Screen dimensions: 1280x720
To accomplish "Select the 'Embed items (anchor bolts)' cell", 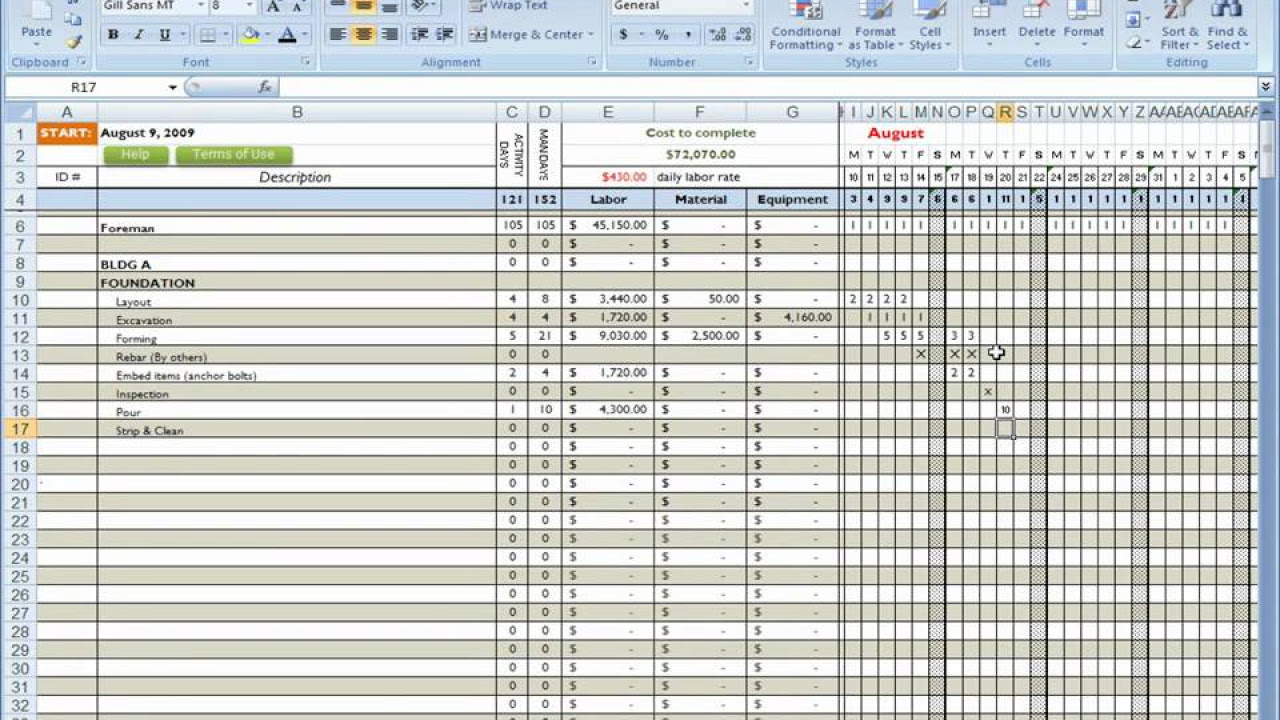I will [x=297, y=374].
